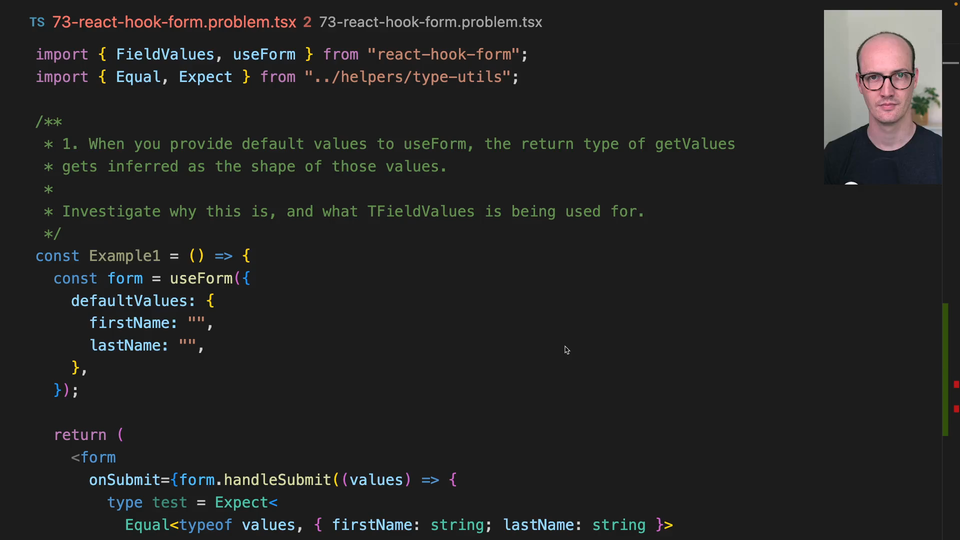Place cursor on useForm in the import line
The height and width of the screenshot is (540, 960).
pyautogui.click(x=264, y=54)
